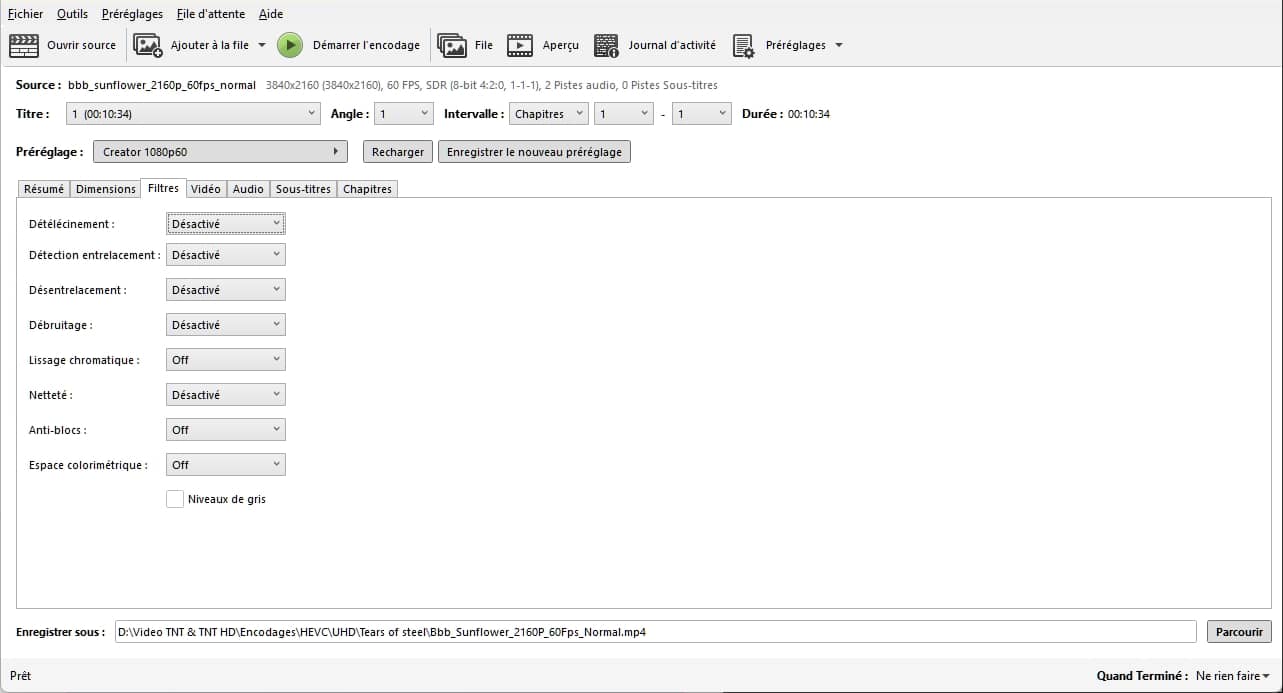Open the Journal d'activité icon
The width and height of the screenshot is (1283, 693).
[x=606, y=45]
